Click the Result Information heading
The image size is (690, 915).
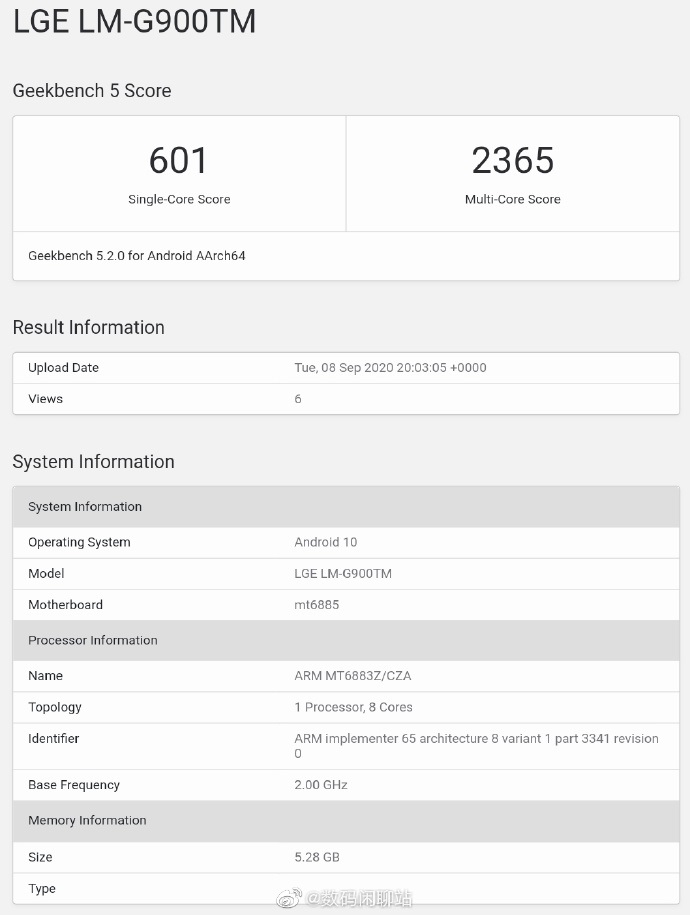(89, 328)
